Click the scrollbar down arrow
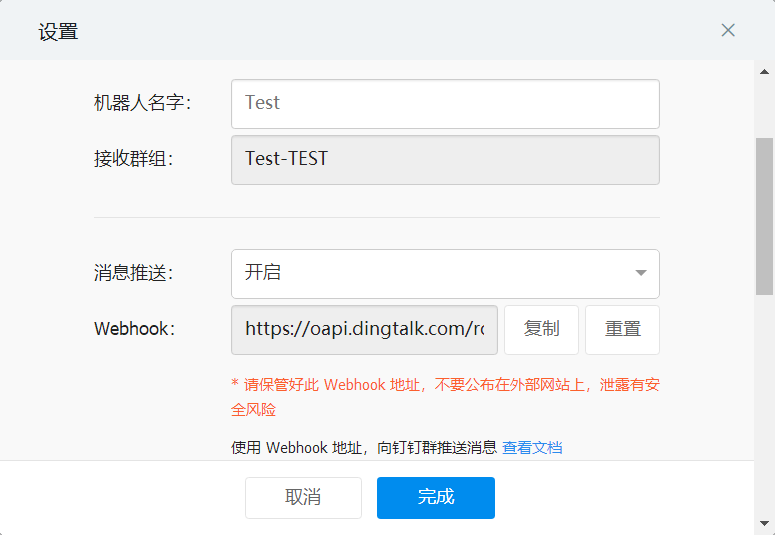Screen dimensions: 775x535 (764, 523)
